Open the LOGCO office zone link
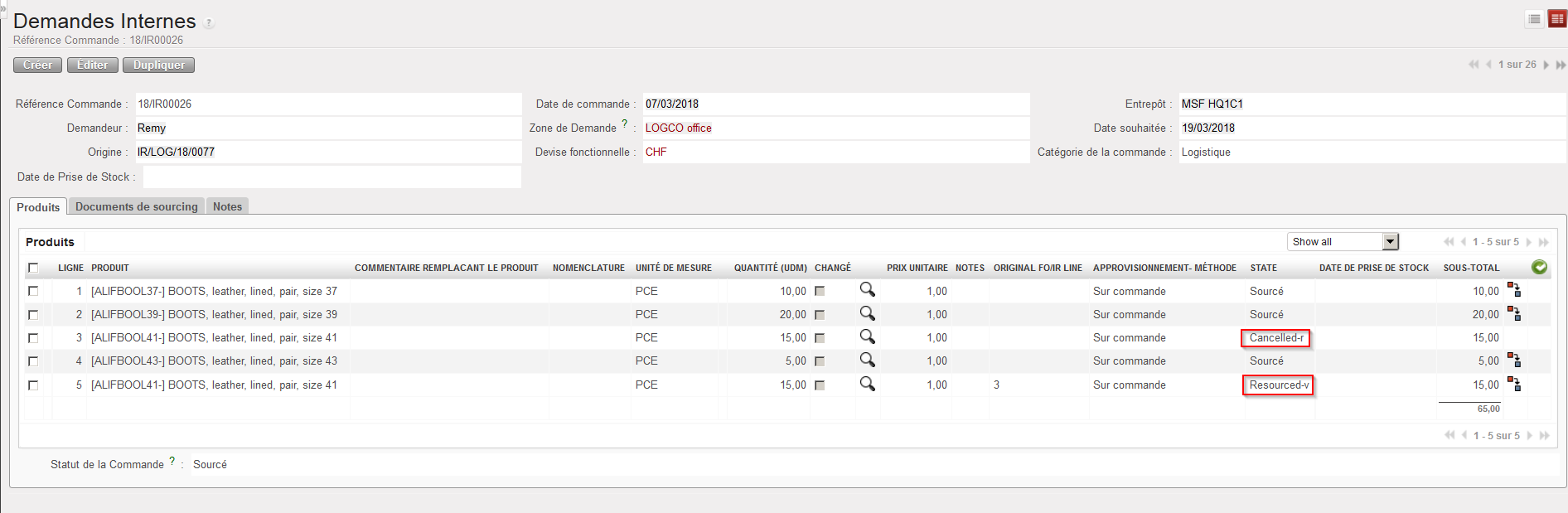This screenshot has width=1568, height=513. click(x=678, y=128)
